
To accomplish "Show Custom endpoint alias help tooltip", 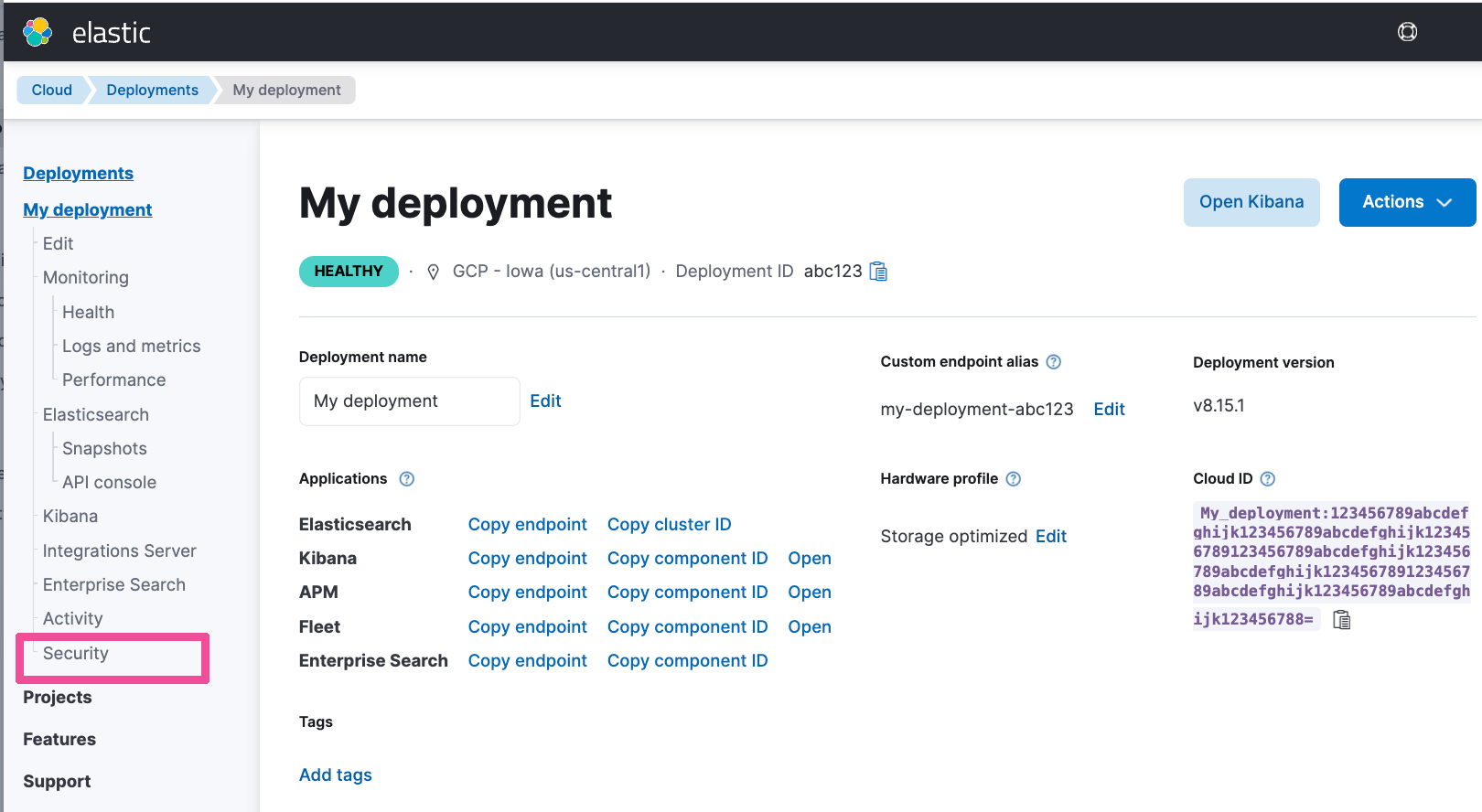I will coord(1054,362).
